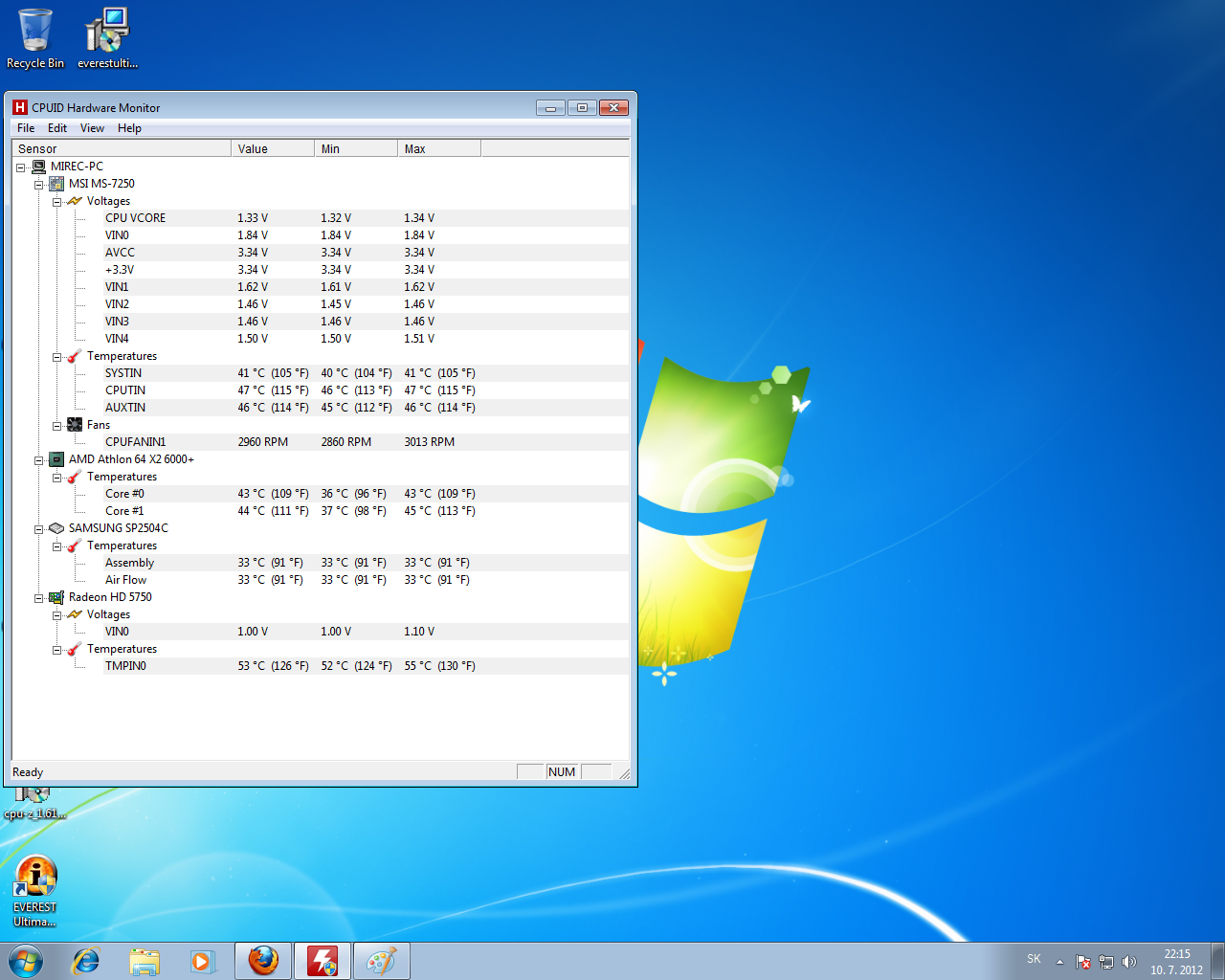Click the Show desktop strip
This screenshot has width=1225, height=980.
click(1217, 961)
